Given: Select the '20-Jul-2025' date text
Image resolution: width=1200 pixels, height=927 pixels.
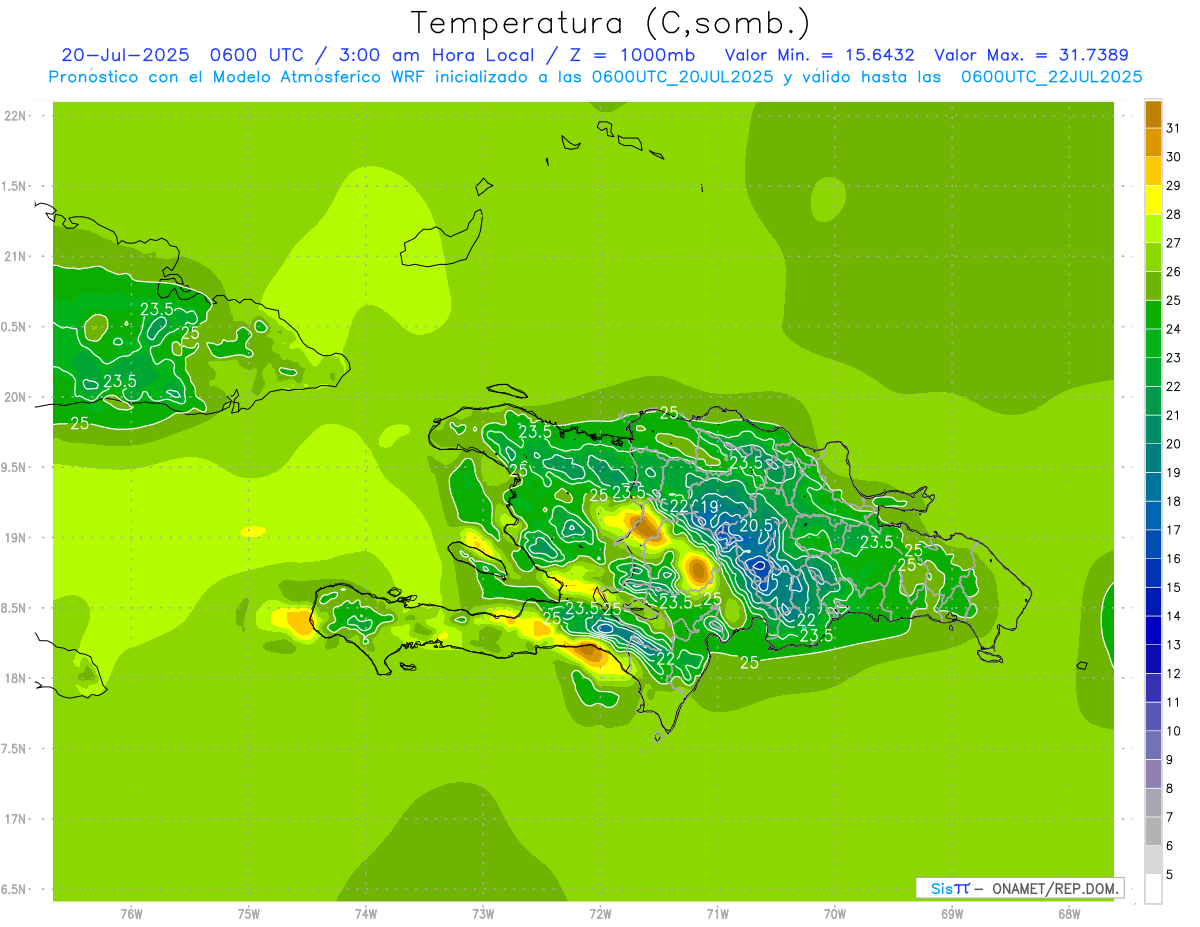Looking at the screenshot, I should click(x=126, y=55).
